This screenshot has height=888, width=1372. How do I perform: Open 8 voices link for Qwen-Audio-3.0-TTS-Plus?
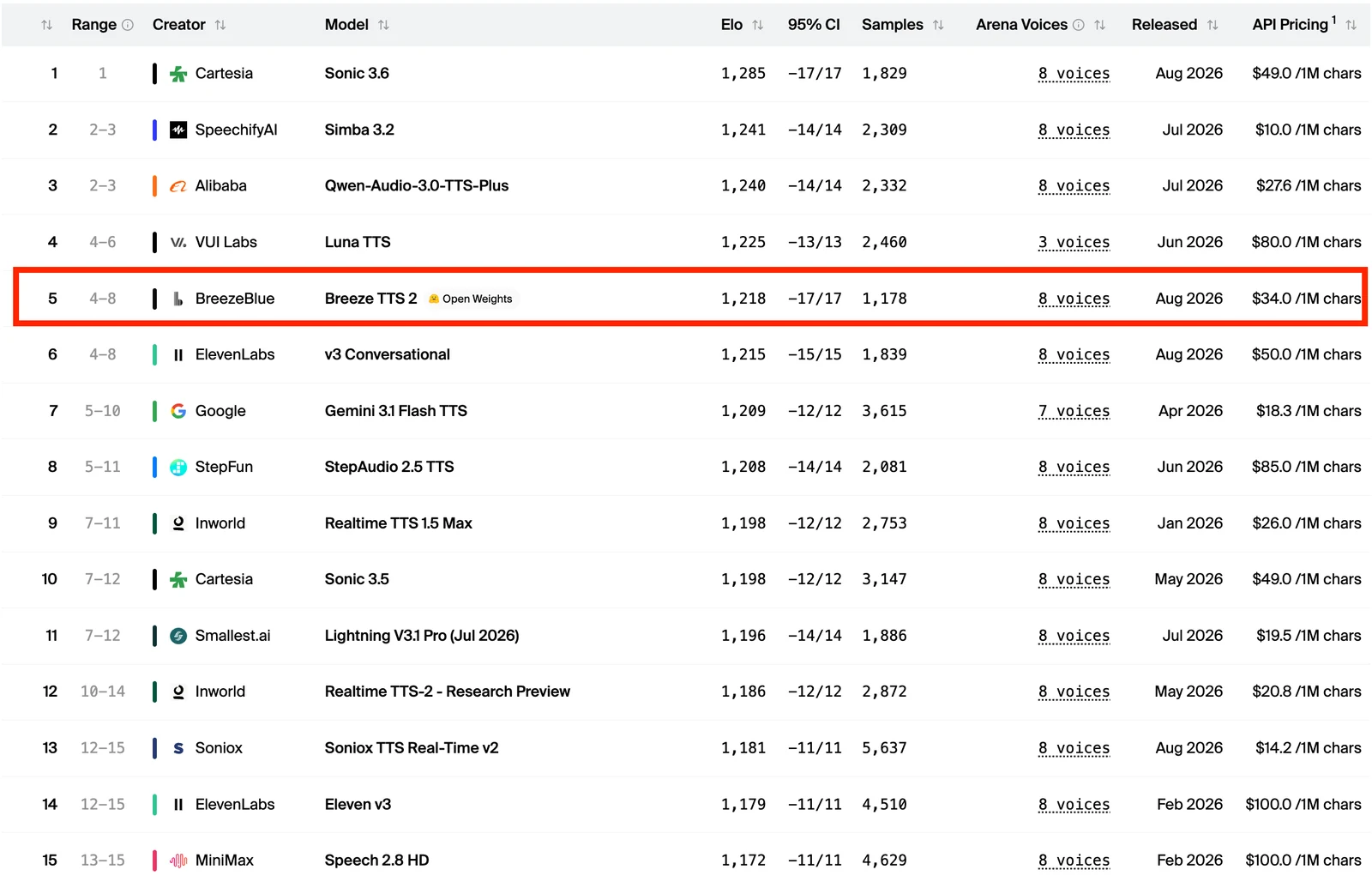[1074, 186]
